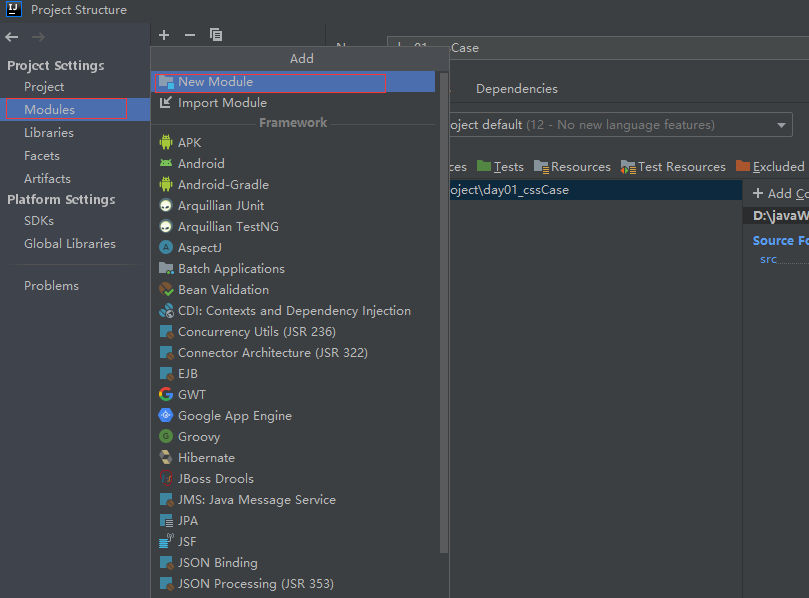Open the Libraries settings page
Screen dimensions: 809x598
tap(49, 133)
